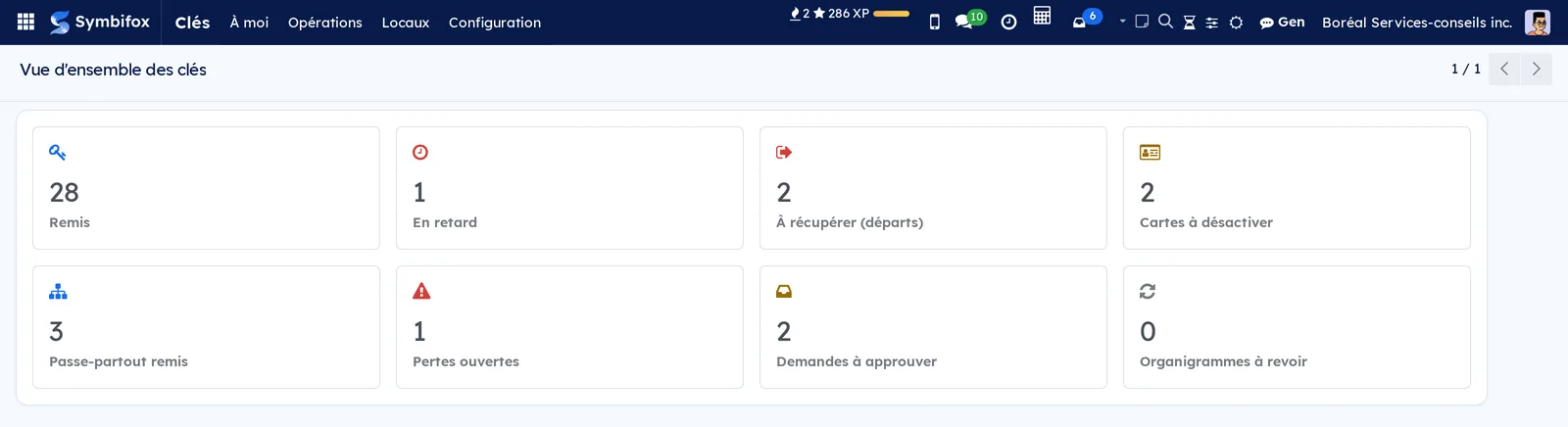Open the Cartes à désactiver label
This screenshot has width=1568, height=427.
pyautogui.click(x=1206, y=222)
